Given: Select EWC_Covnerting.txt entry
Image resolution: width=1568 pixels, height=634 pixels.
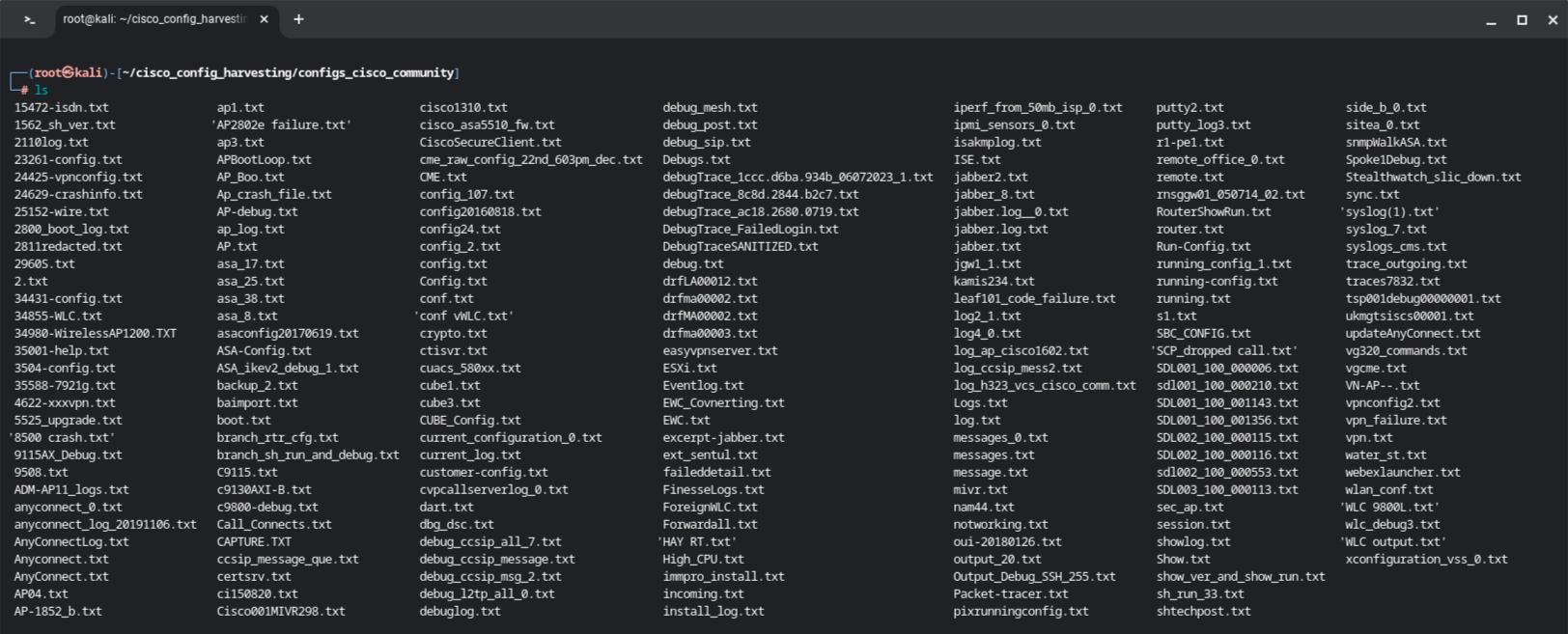Looking at the screenshot, I should tap(723, 403).
